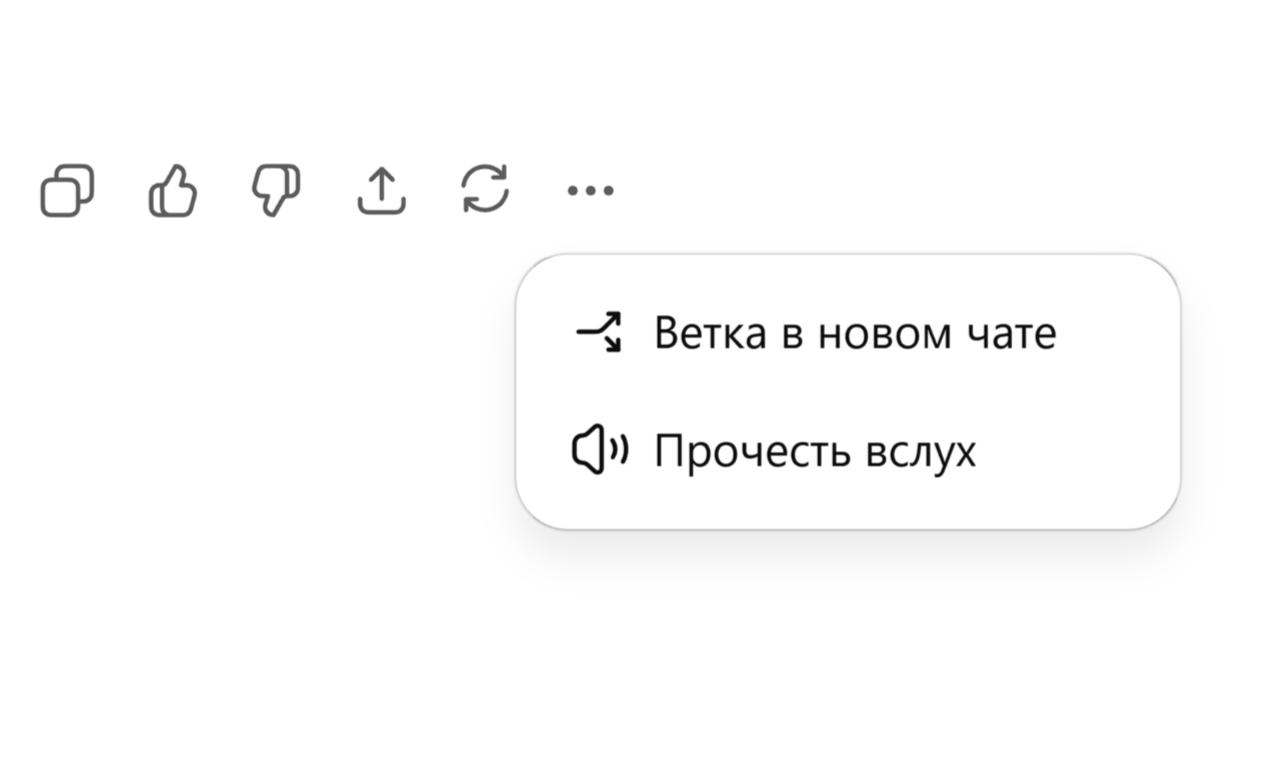
Task: Click the regenerate response arrows icon
Action: click(x=486, y=189)
